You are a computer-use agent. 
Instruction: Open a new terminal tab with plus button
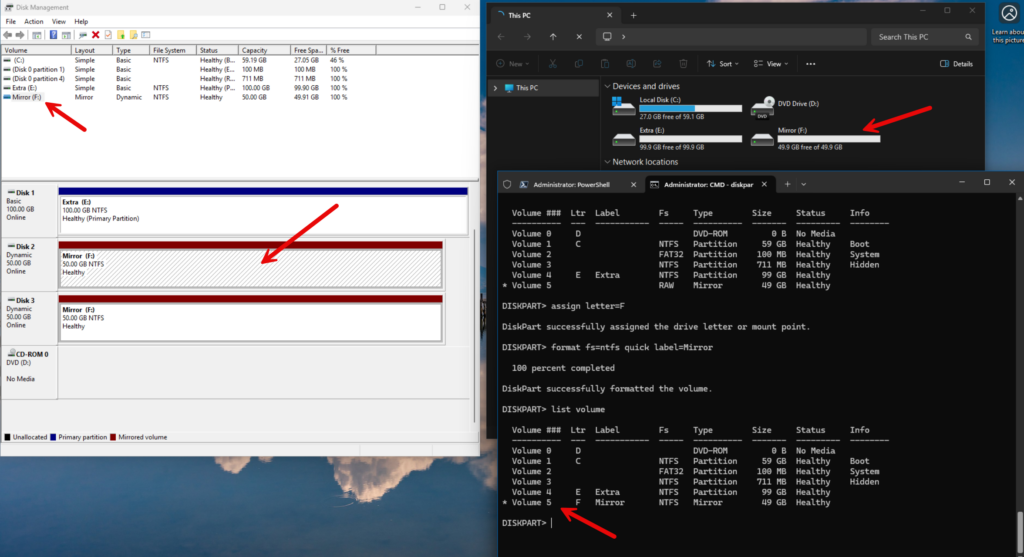click(787, 185)
